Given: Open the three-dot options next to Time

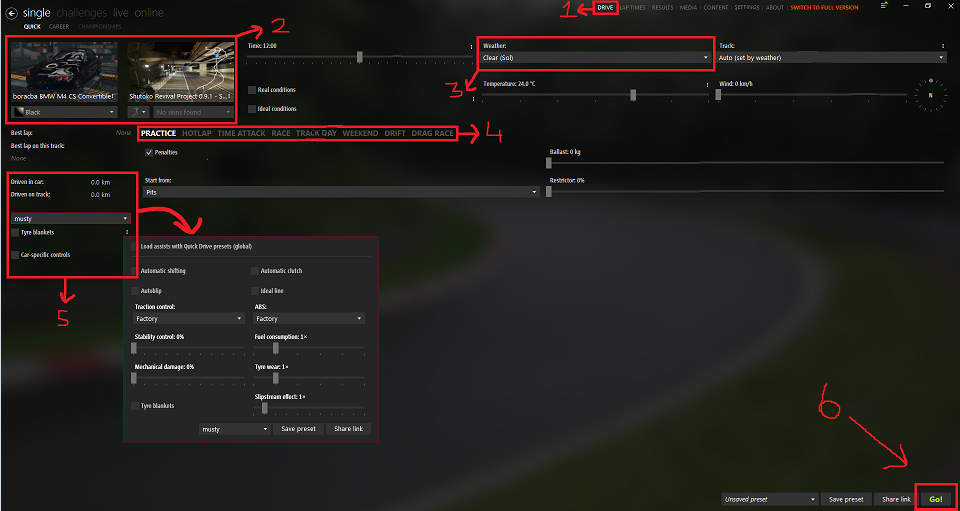Looking at the screenshot, I should point(471,47).
